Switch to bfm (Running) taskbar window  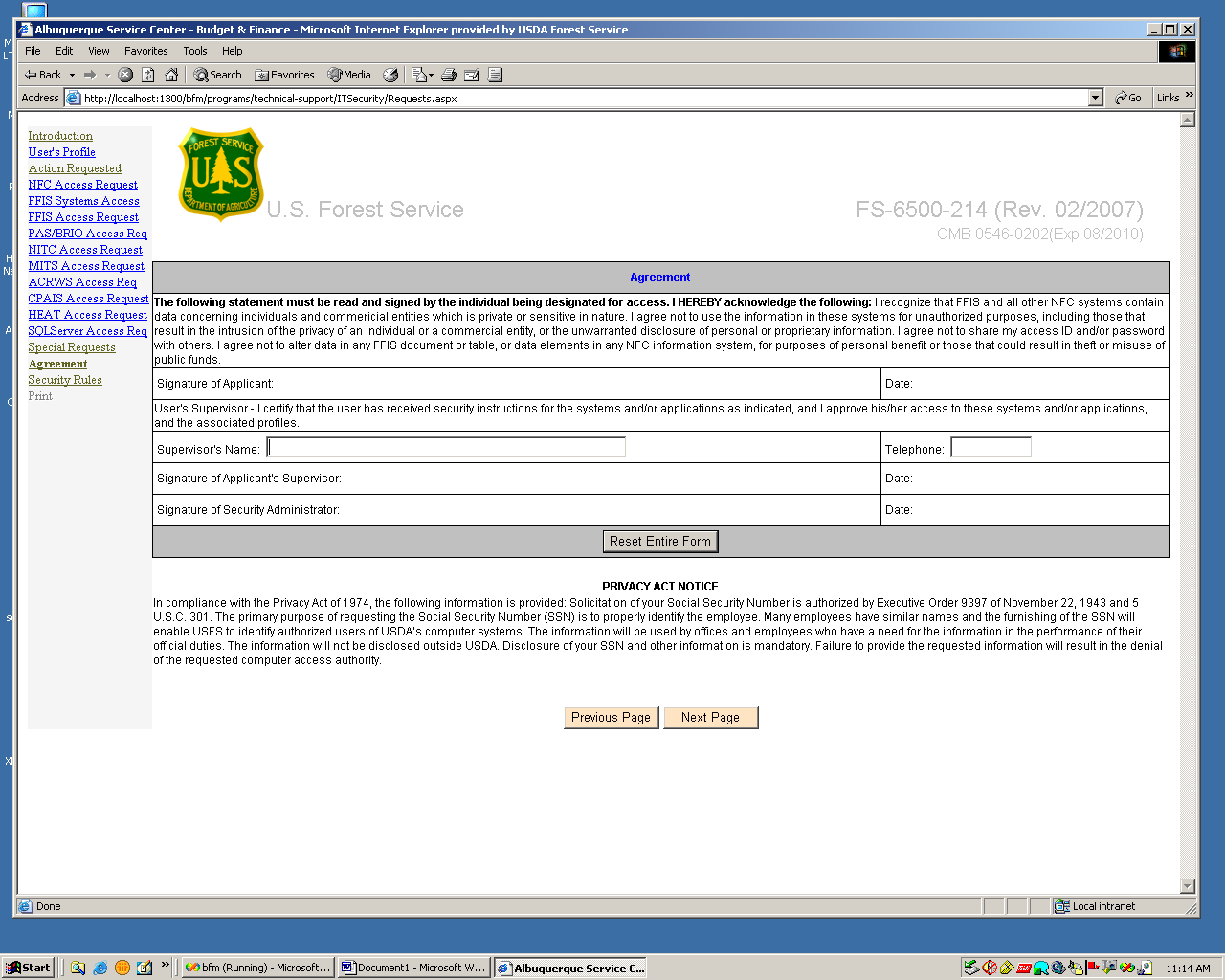256,968
